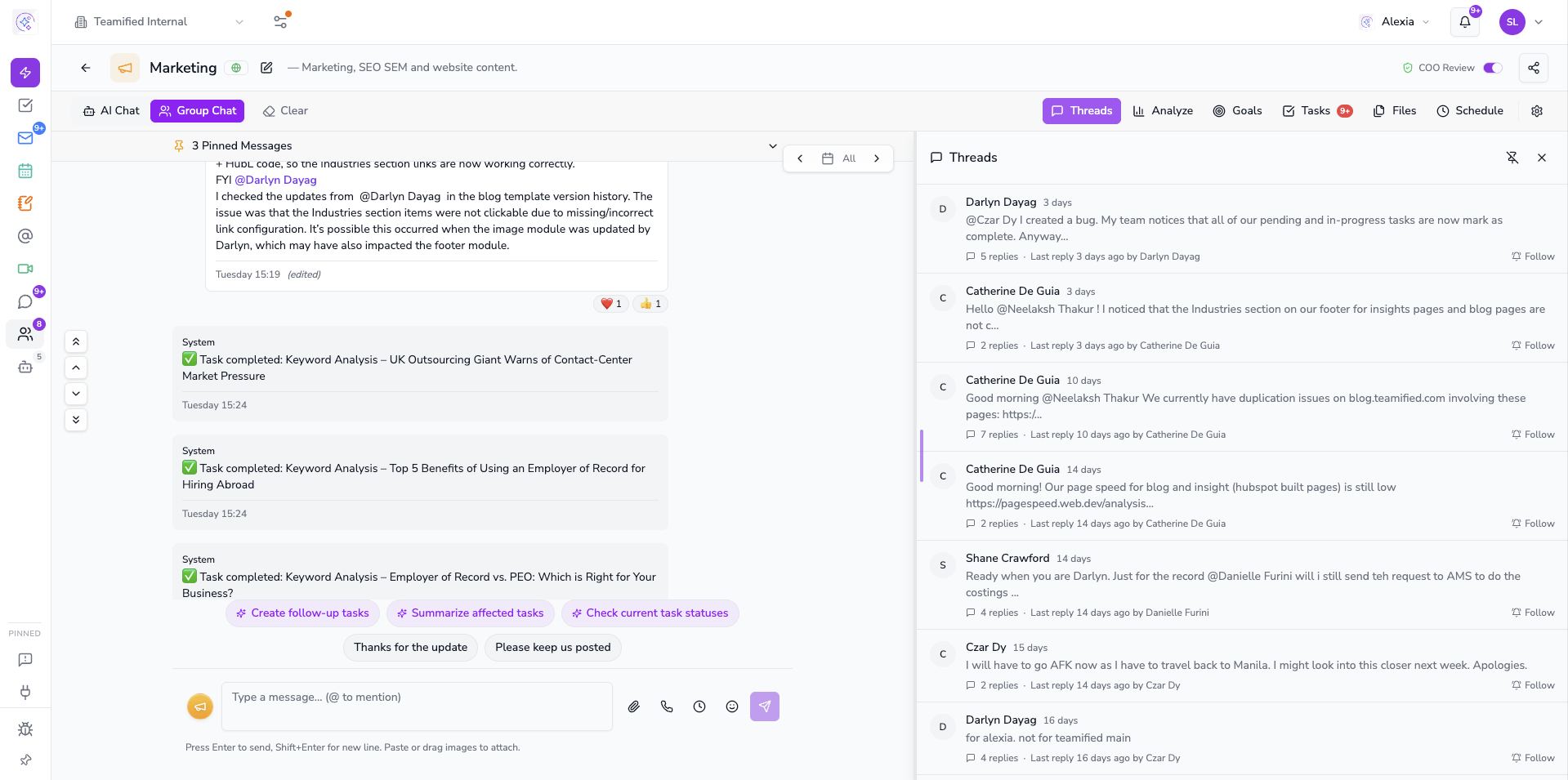Click the message input field
The image size is (1568, 780).
point(417,706)
